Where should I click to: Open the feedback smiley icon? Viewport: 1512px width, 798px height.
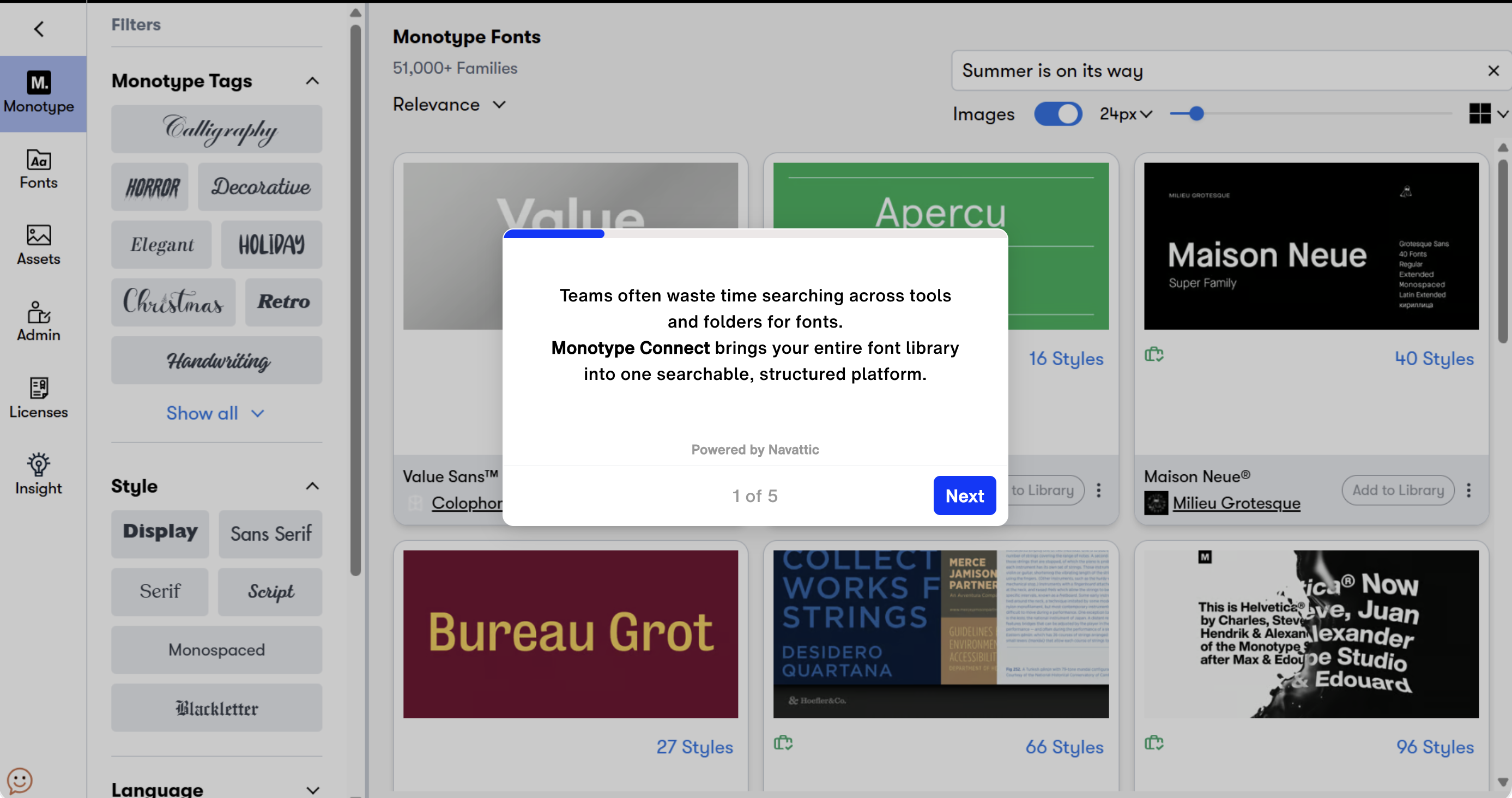[x=20, y=781]
